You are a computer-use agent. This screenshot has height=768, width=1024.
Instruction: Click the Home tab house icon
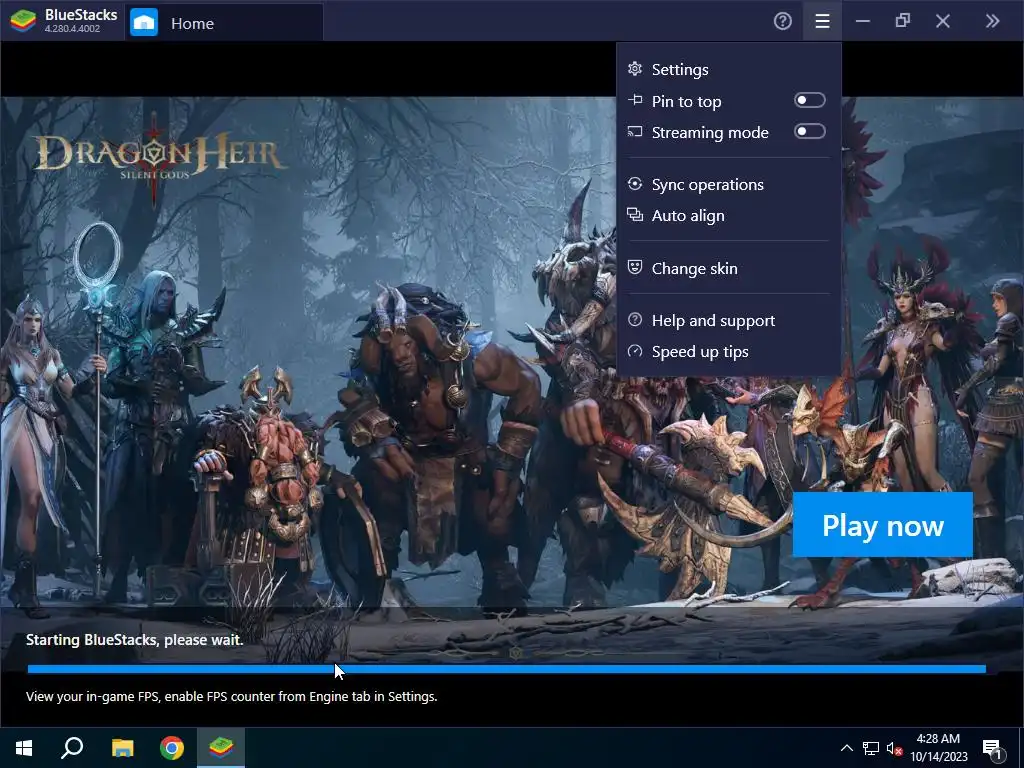144,23
